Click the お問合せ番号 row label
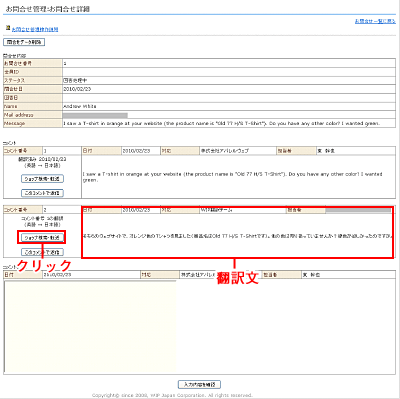This screenshot has width=400, height=399. pyautogui.click(x=33, y=63)
